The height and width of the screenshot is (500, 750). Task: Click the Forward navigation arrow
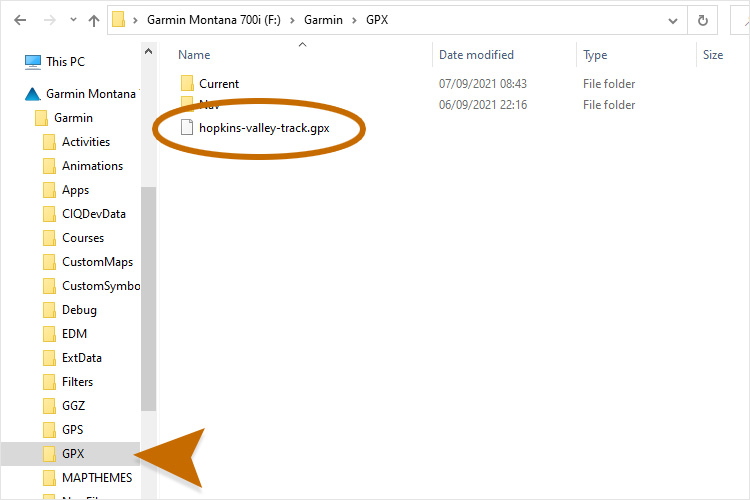click(x=50, y=20)
